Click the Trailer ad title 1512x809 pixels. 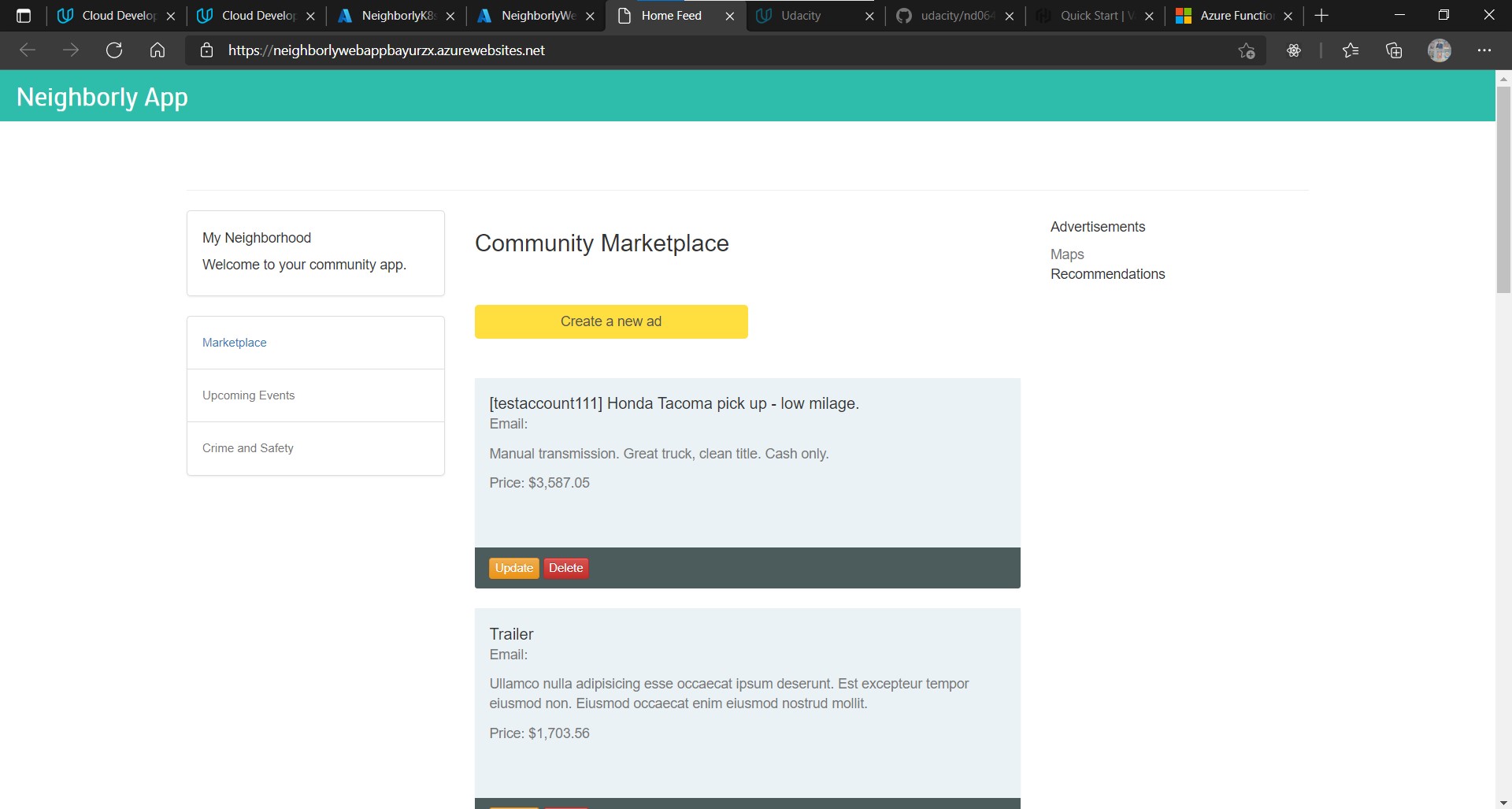click(511, 634)
